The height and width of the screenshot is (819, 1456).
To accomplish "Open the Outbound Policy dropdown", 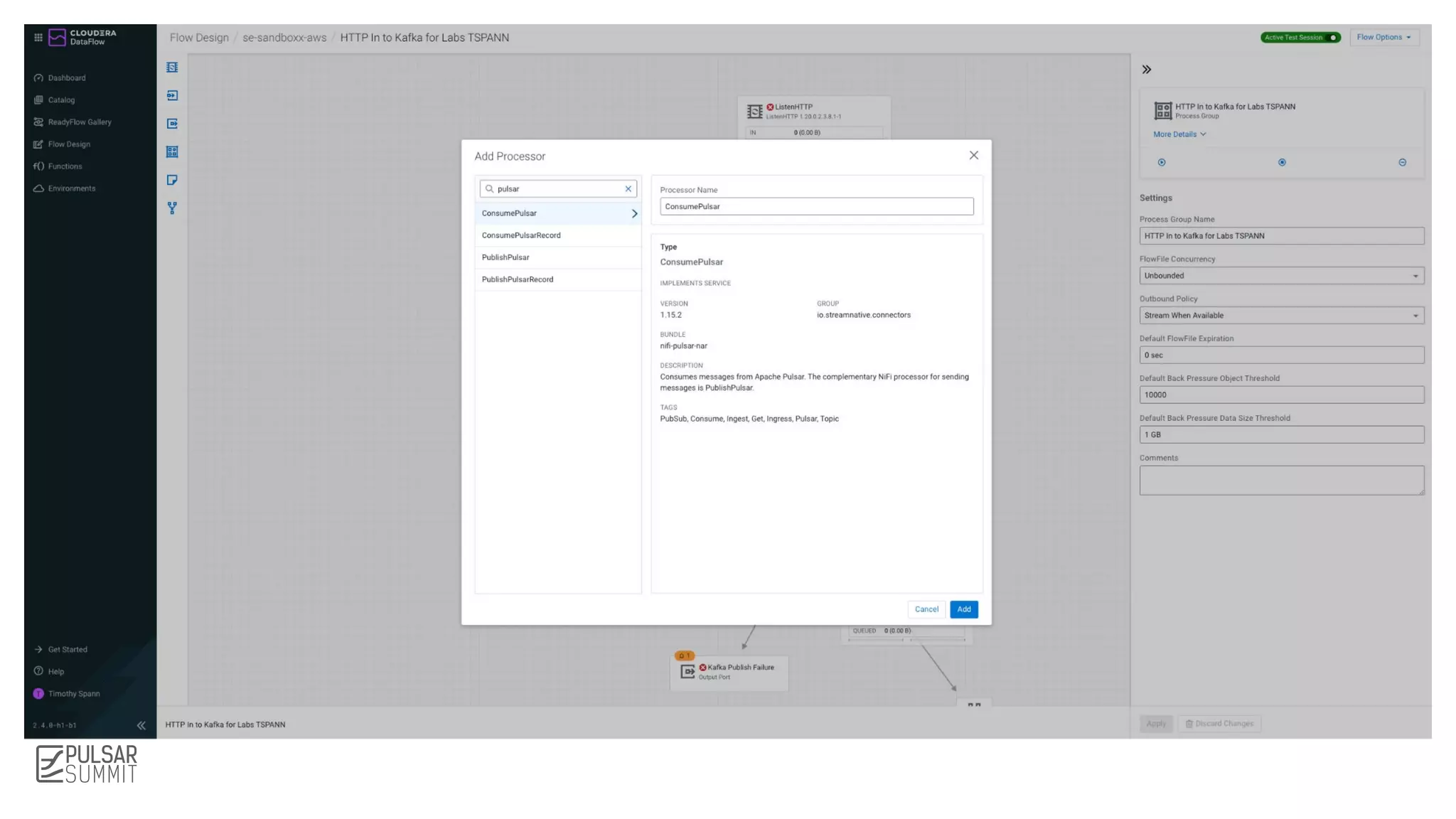I will [1281, 316].
